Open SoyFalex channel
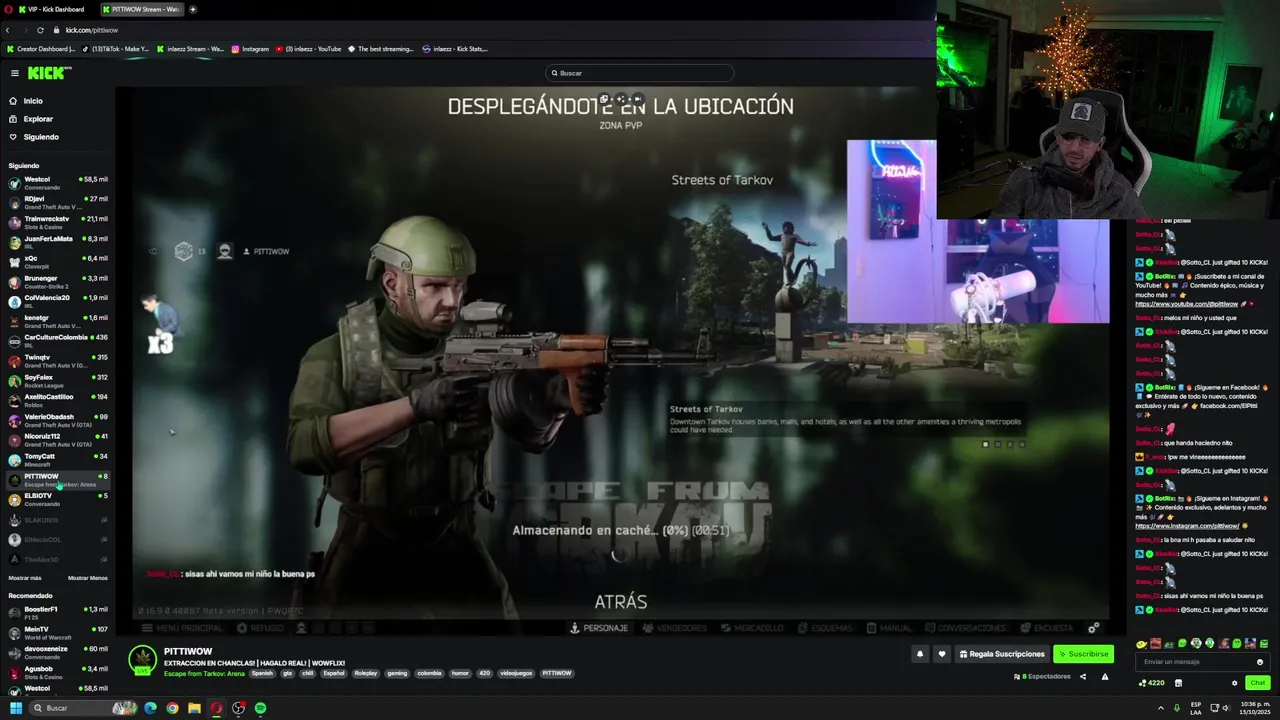 pyautogui.click(x=58, y=381)
